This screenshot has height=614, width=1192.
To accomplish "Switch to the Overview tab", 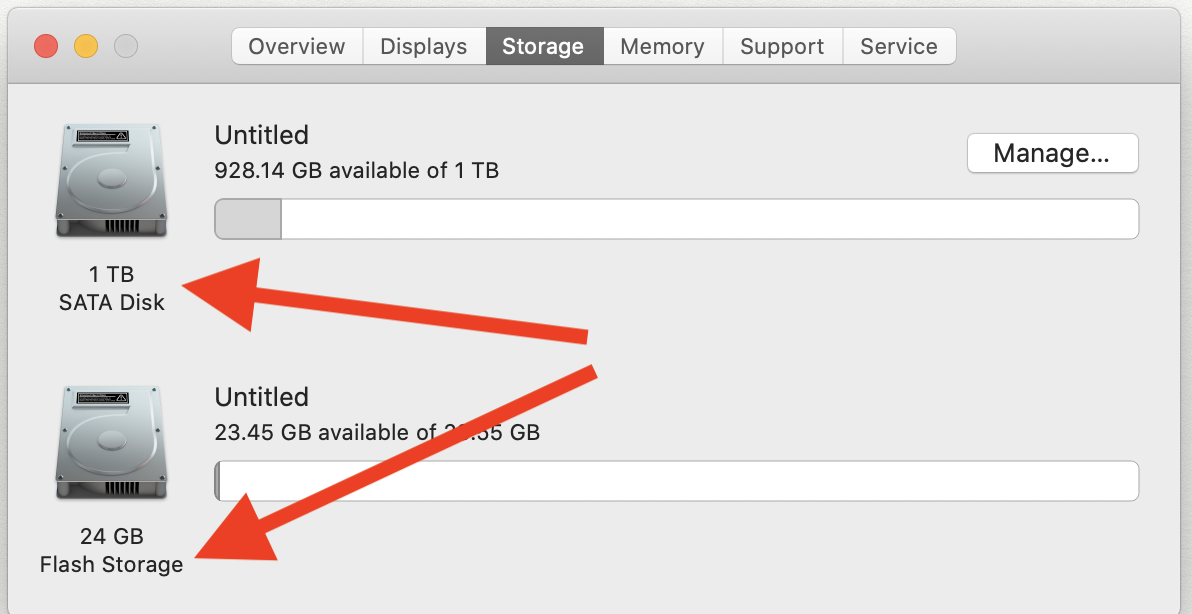I will pos(297,46).
